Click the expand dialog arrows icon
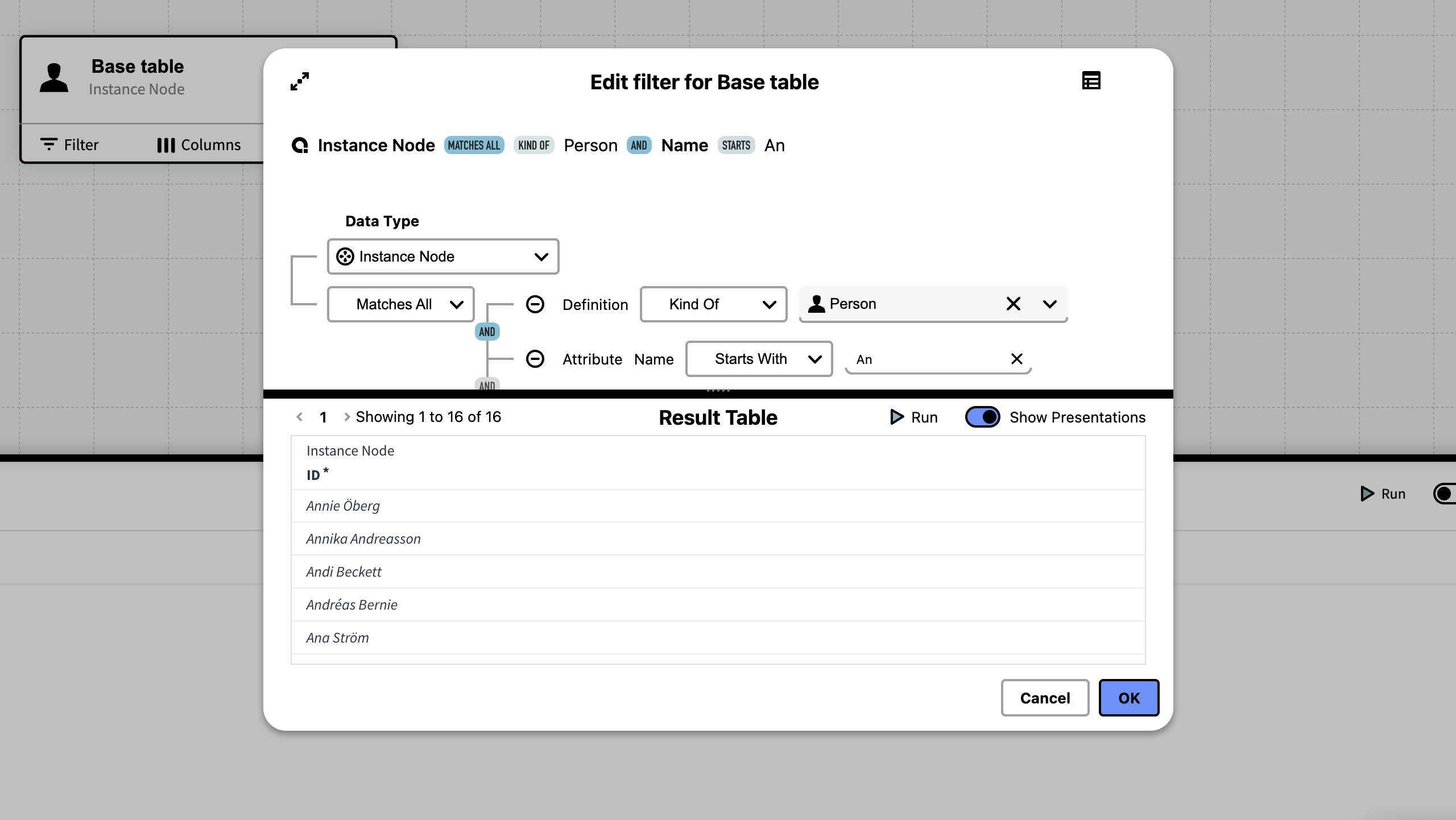The height and width of the screenshot is (820, 1456). coord(300,81)
